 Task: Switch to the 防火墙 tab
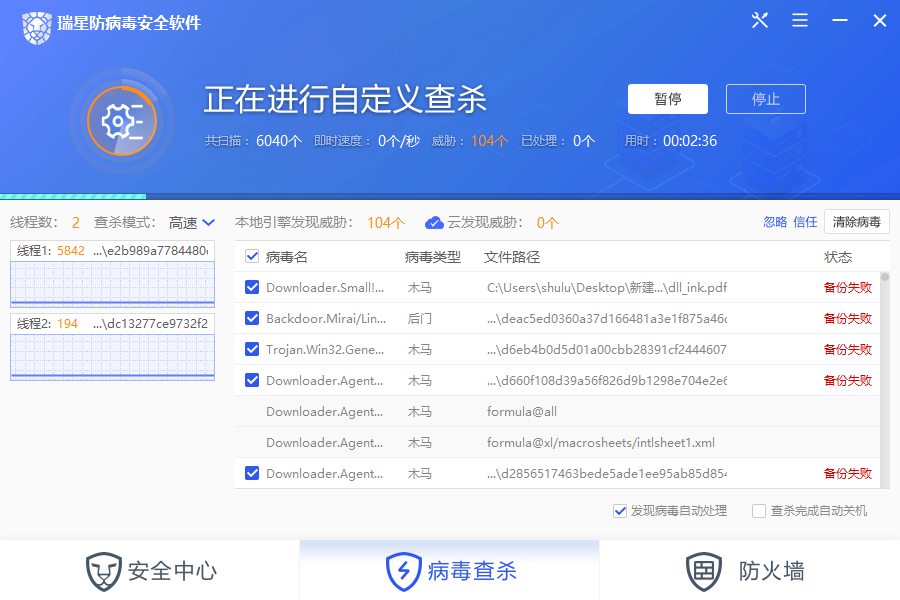[x=750, y=570]
